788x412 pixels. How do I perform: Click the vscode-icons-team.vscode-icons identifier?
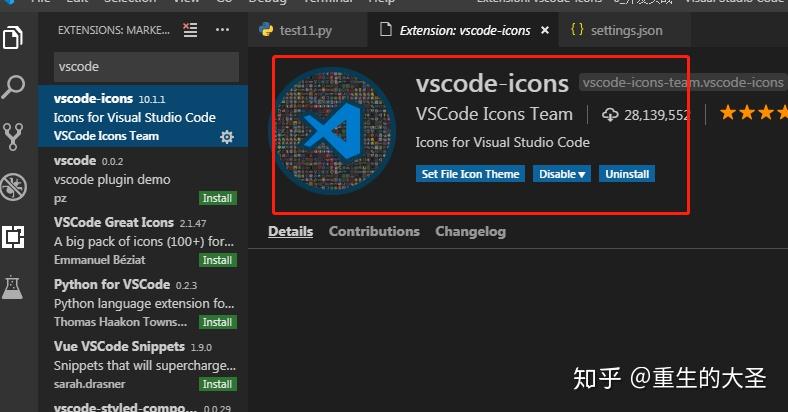click(683, 82)
